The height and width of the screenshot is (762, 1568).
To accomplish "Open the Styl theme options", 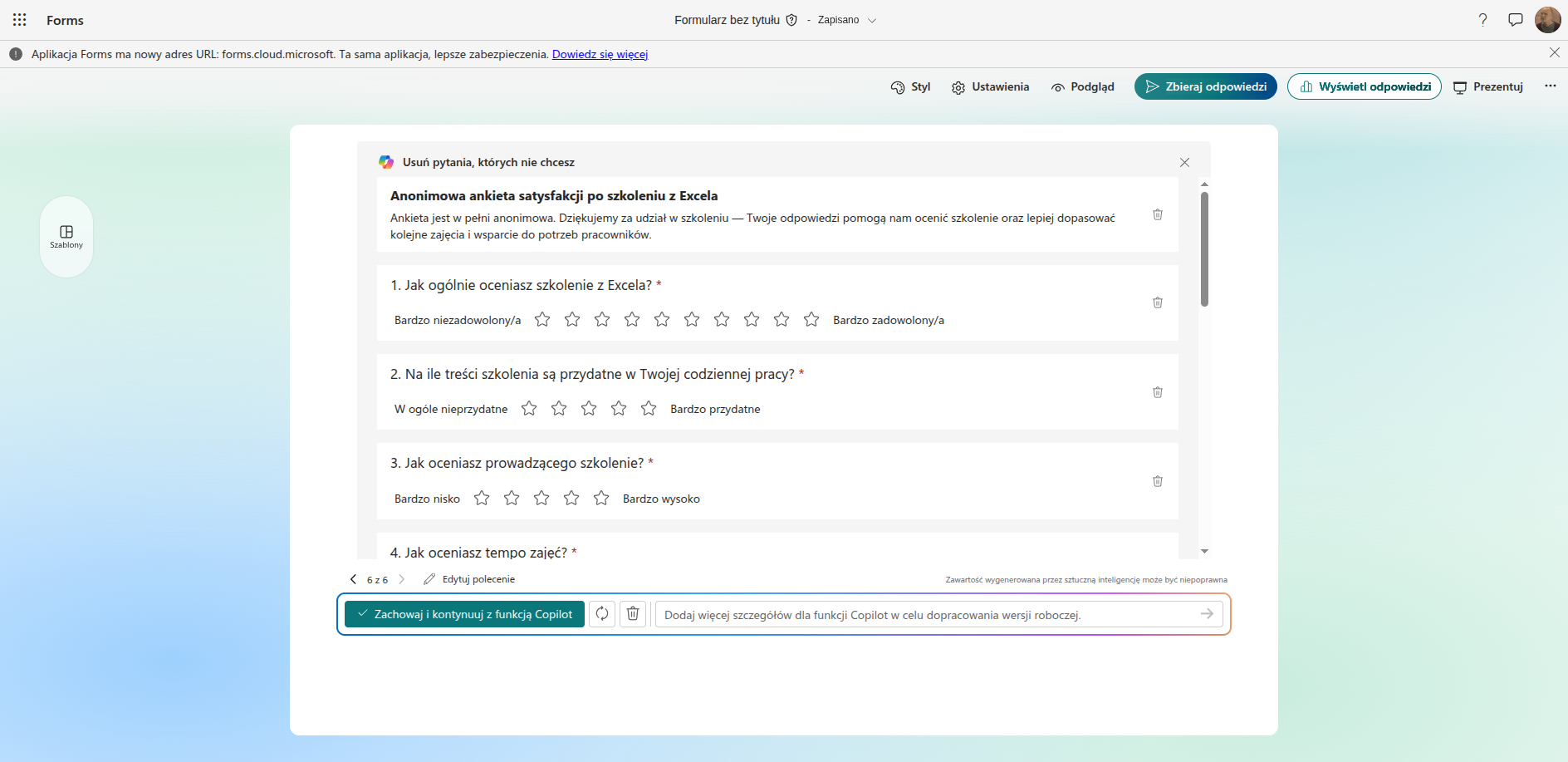I will coord(910,86).
